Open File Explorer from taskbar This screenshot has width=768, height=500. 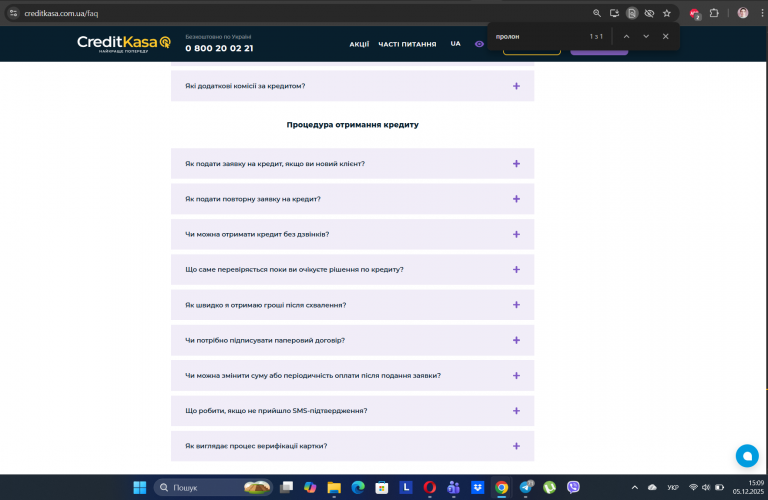tap(334, 487)
